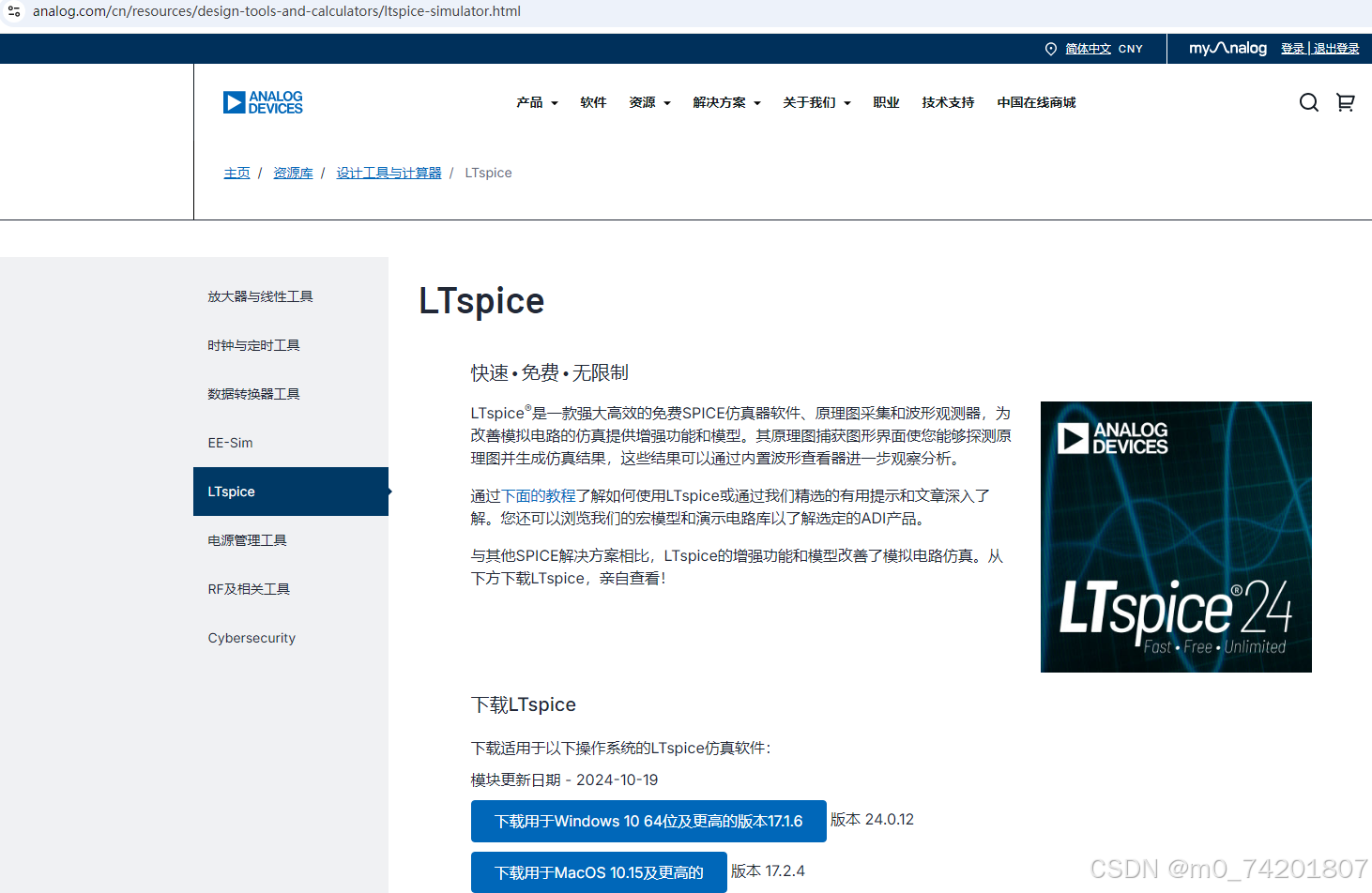Expand the 关于我们 dropdown menu
Screen dimensions: 1372x893
coord(816,102)
